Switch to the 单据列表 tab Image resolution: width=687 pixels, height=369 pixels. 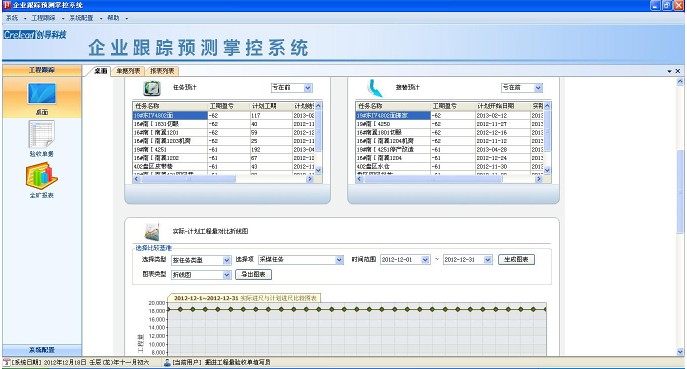pos(128,71)
